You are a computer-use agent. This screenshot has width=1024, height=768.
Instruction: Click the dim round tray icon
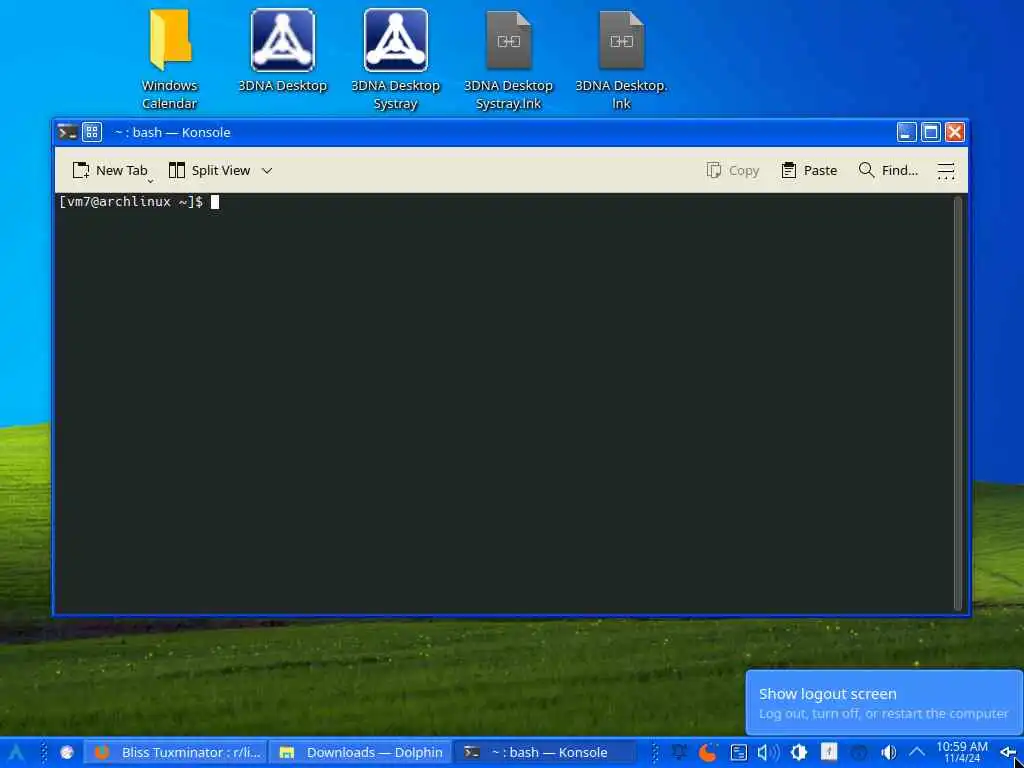click(859, 753)
